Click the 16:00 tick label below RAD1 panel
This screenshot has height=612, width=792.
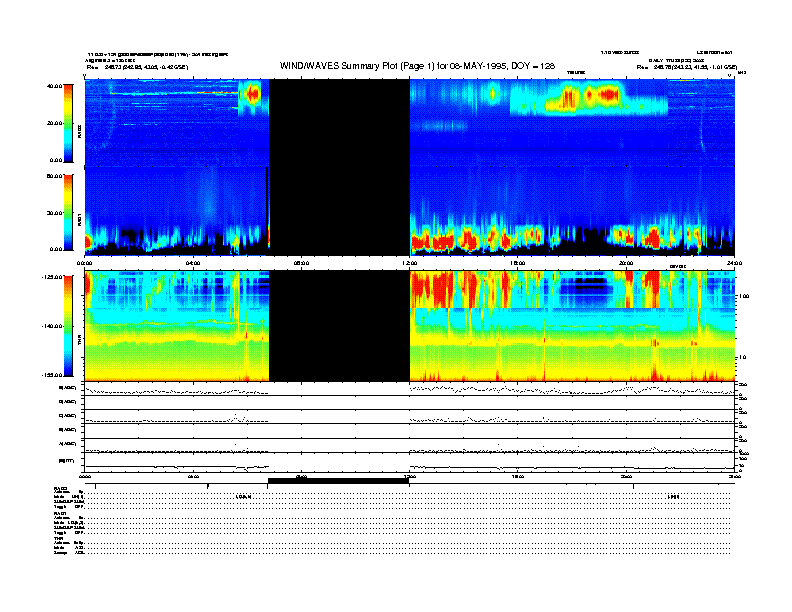[x=518, y=263]
